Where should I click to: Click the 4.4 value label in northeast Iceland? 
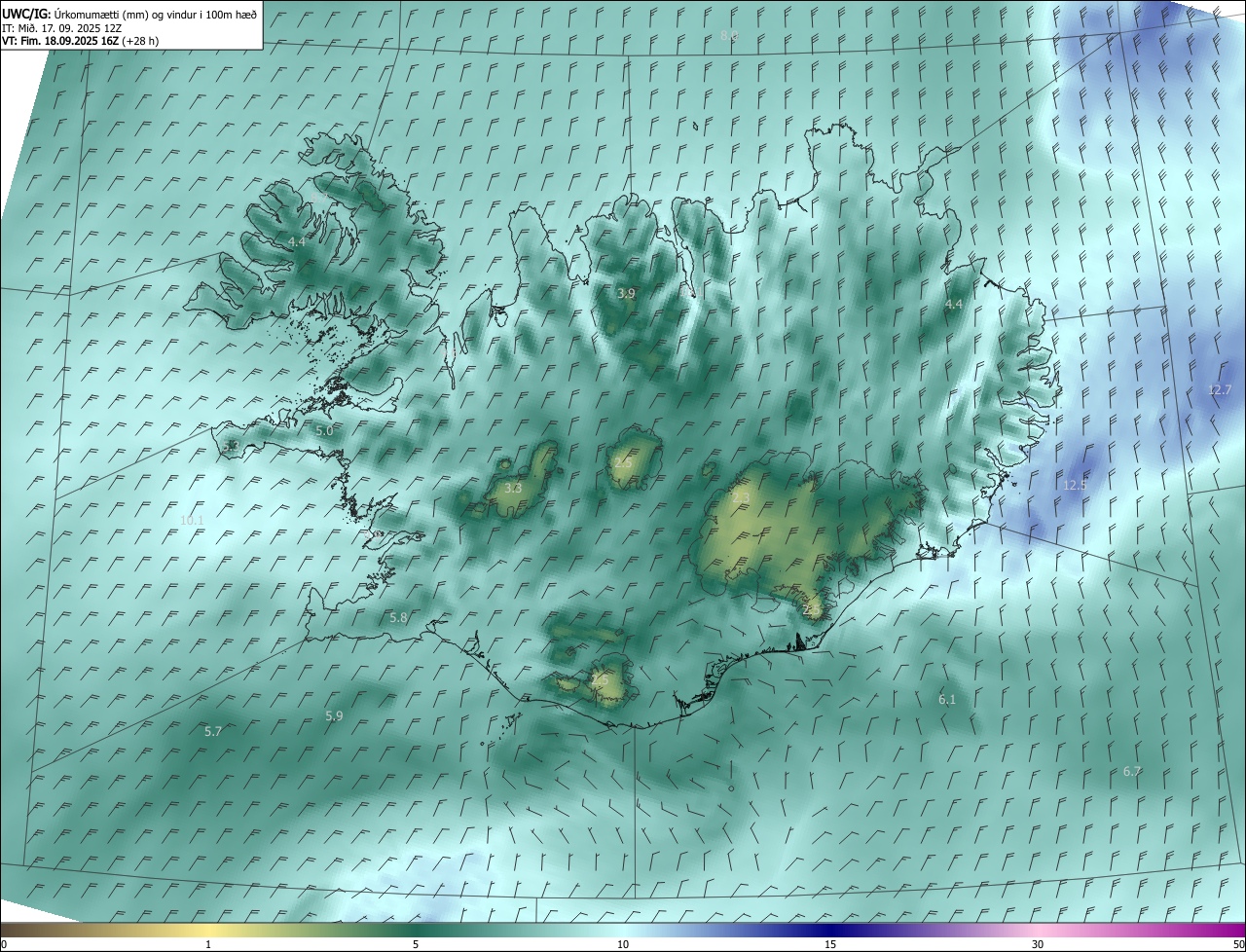[x=954, y=305]
